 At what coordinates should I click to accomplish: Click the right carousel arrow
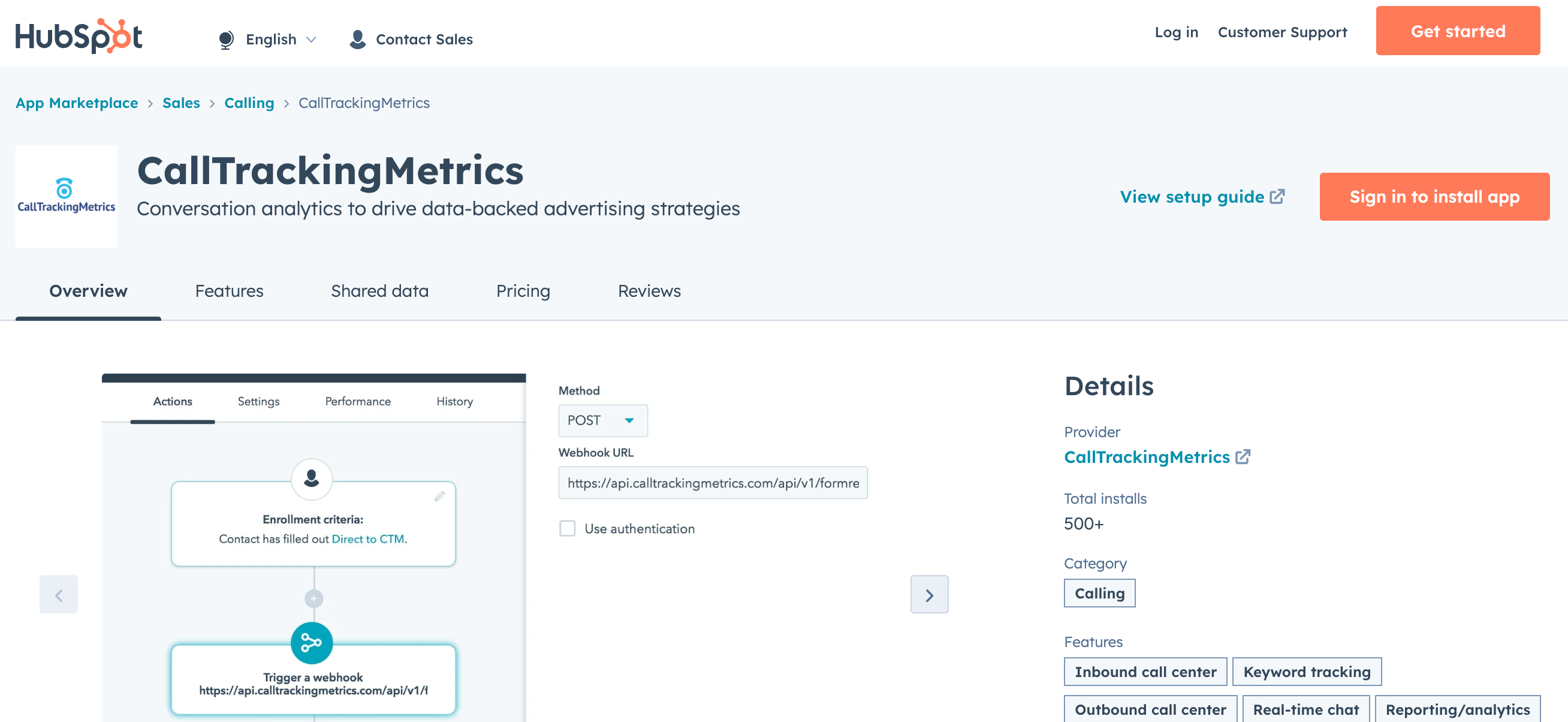[929, 594]
